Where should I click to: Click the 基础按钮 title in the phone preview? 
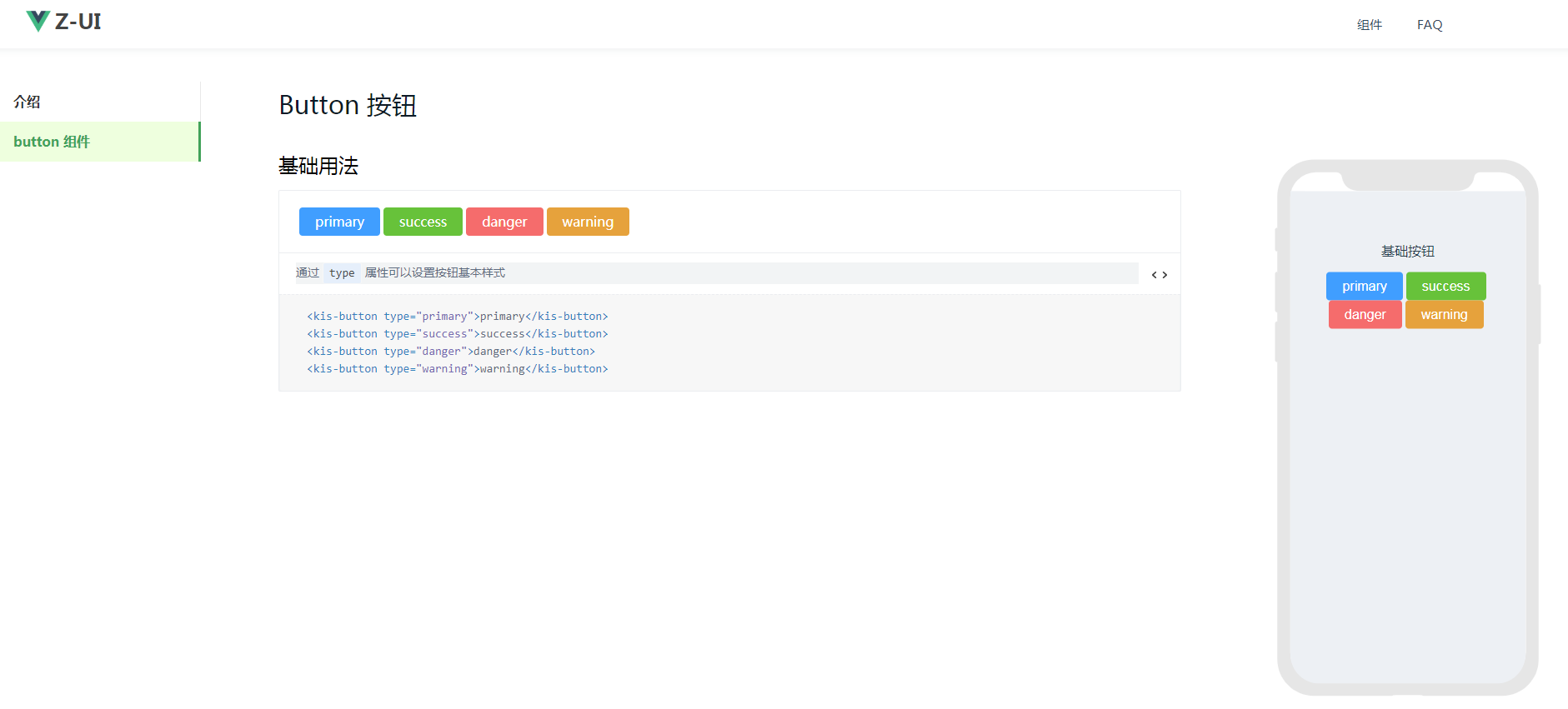click(1408, 251)
